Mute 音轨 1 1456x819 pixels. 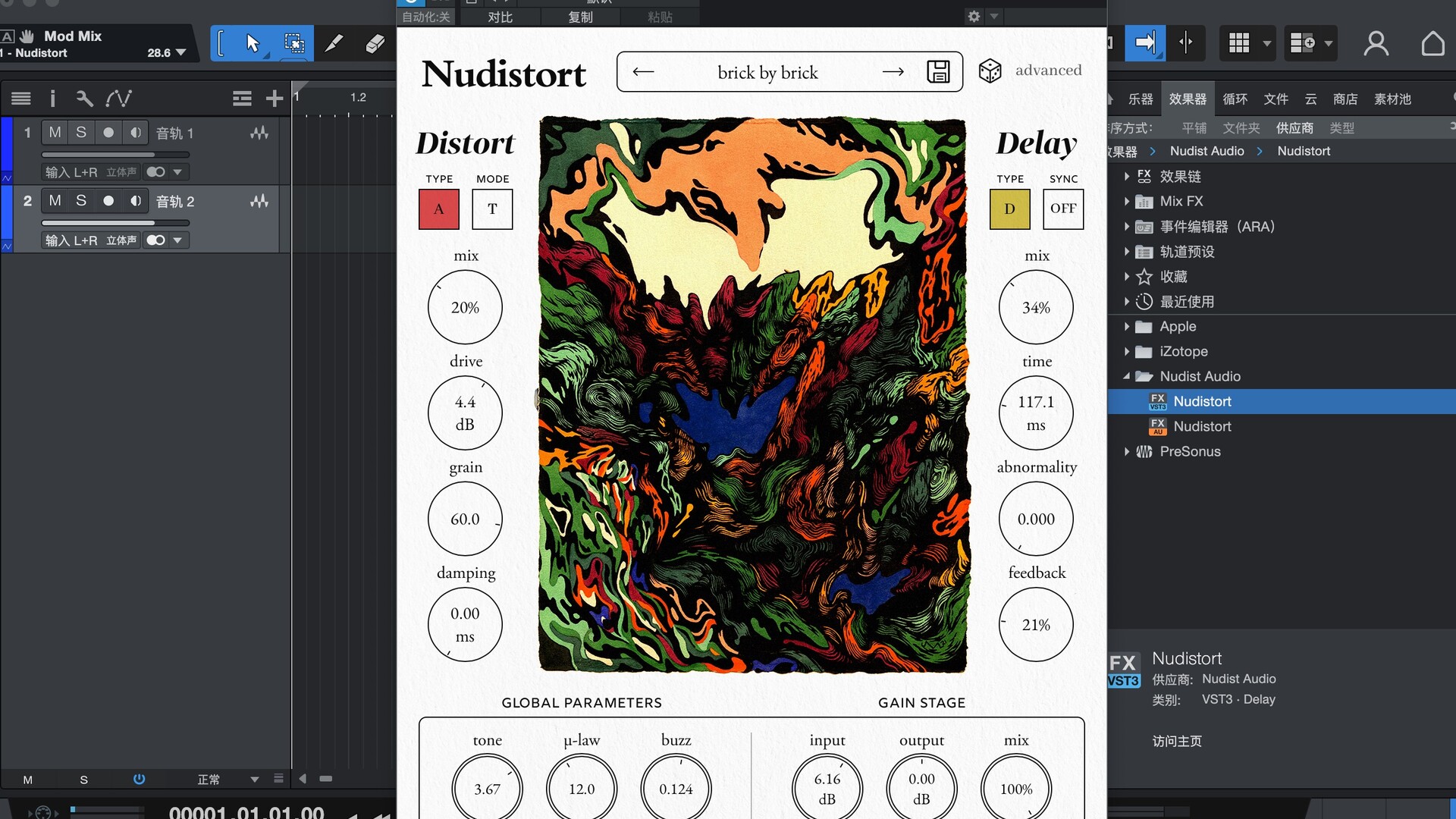pyautogui.click(x=55, y=133)
